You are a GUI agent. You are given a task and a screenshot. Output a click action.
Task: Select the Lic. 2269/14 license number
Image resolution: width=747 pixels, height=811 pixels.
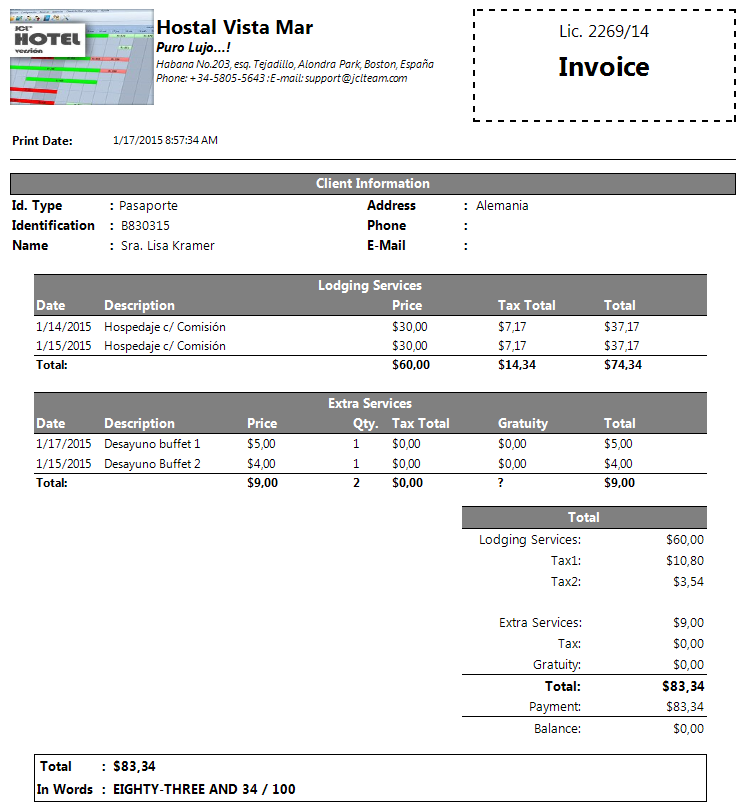click(x=603, y=32)
